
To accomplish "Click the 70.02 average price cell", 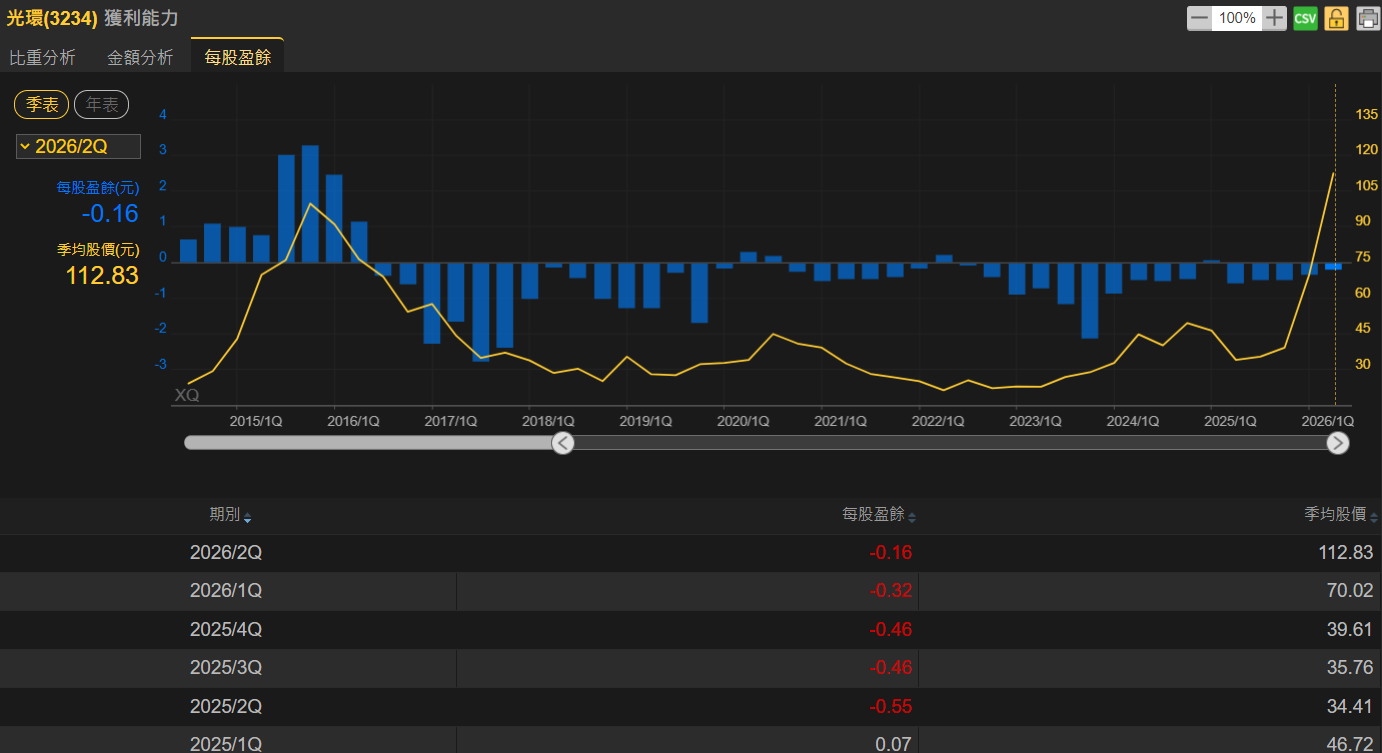I will tap(1350, 591).
